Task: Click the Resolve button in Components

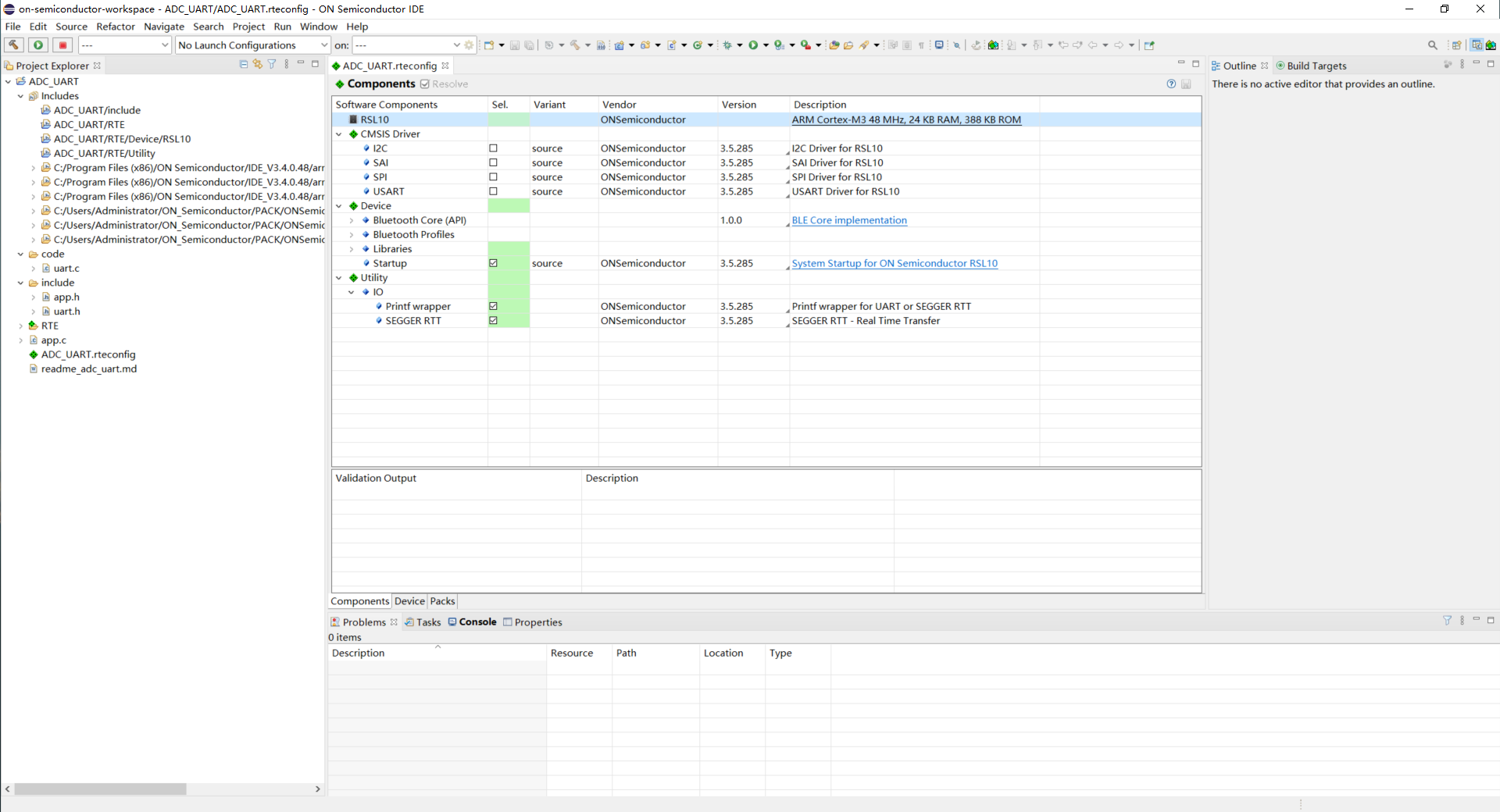Action: click(x=444, y=84)
